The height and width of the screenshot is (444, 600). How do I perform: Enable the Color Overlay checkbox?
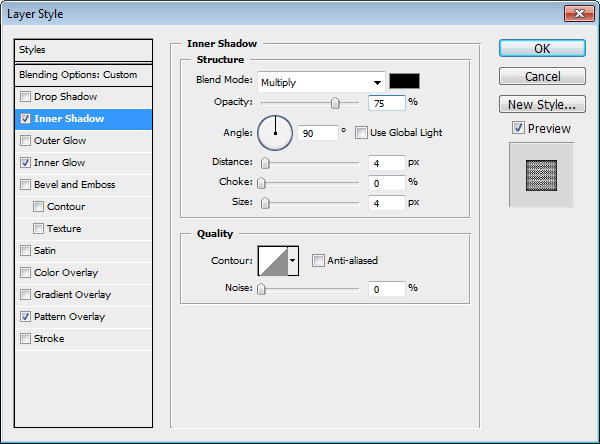[x=25, y=273]
